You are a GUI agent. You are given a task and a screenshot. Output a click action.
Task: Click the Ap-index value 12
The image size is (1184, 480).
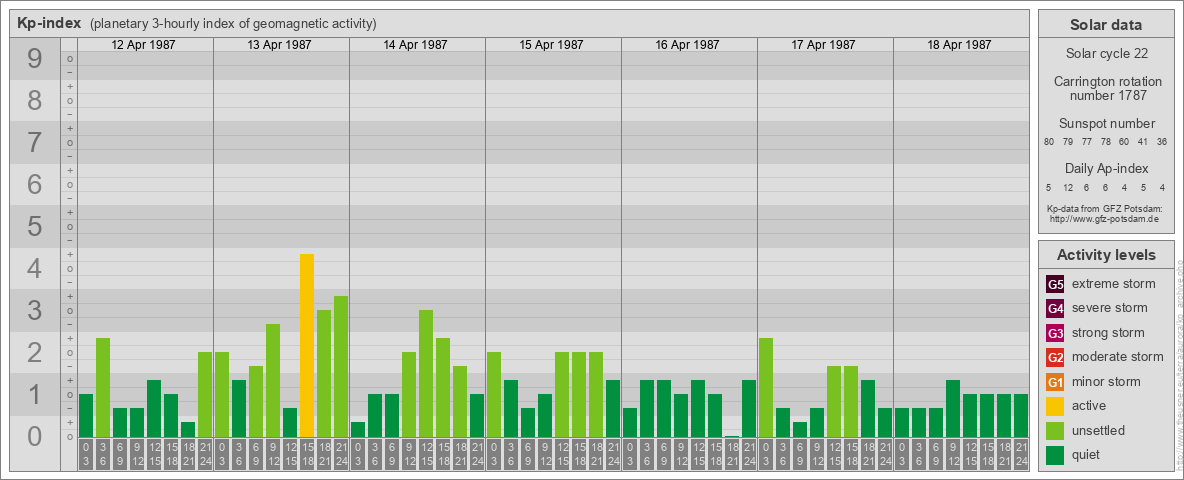tap(1068, 187)
